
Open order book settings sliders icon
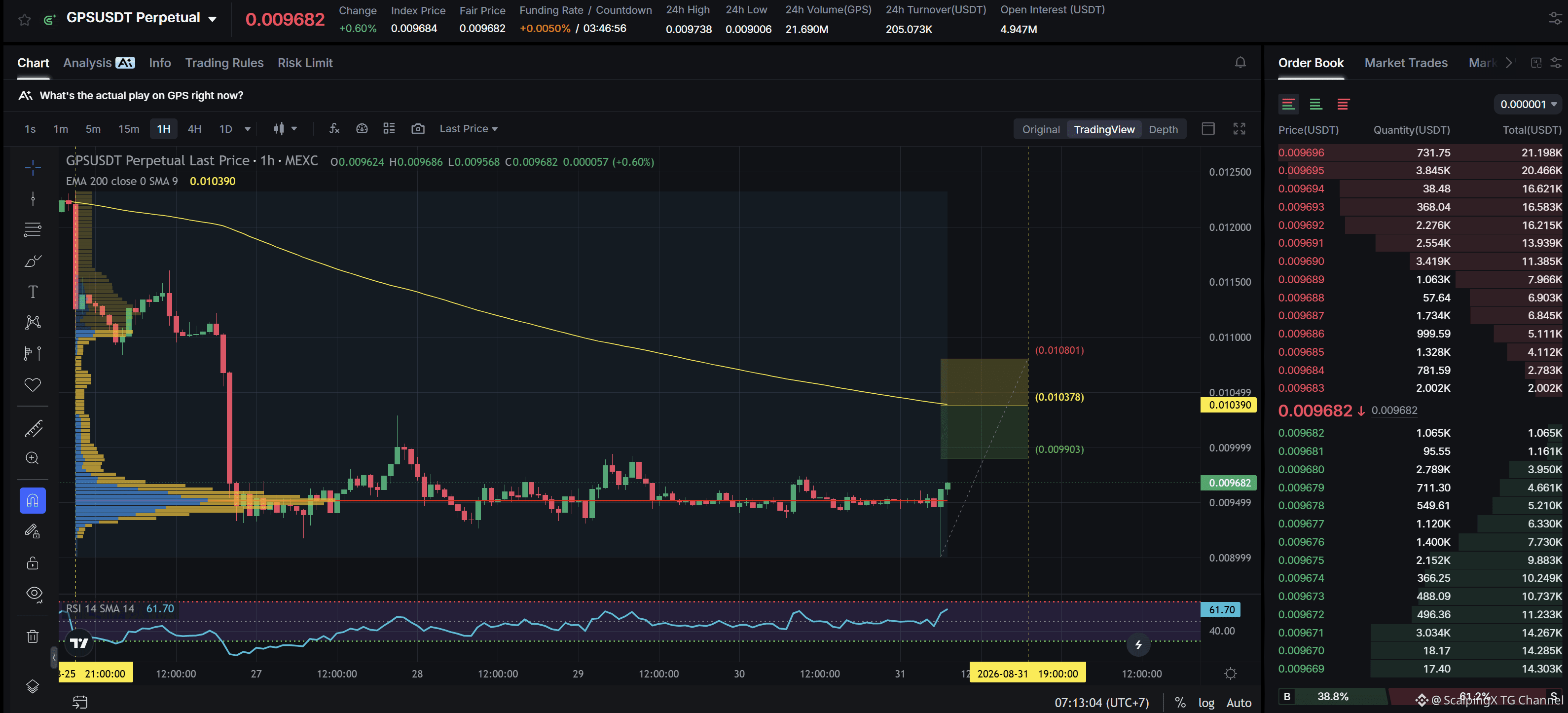pyautogui.click(x=1556, y=63)
